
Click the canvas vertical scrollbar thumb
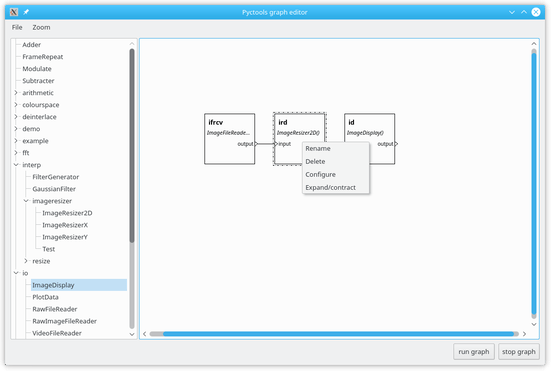534,183
